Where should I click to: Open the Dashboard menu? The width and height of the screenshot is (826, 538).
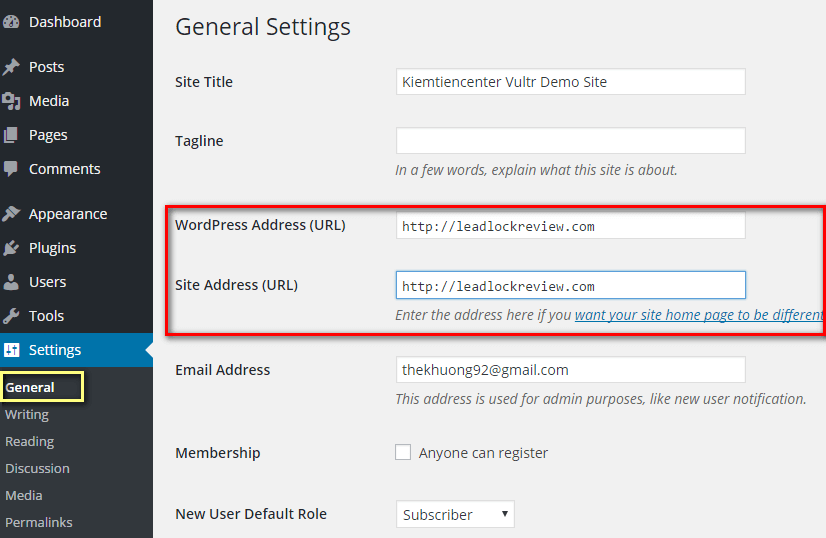[x=65, y=22]
